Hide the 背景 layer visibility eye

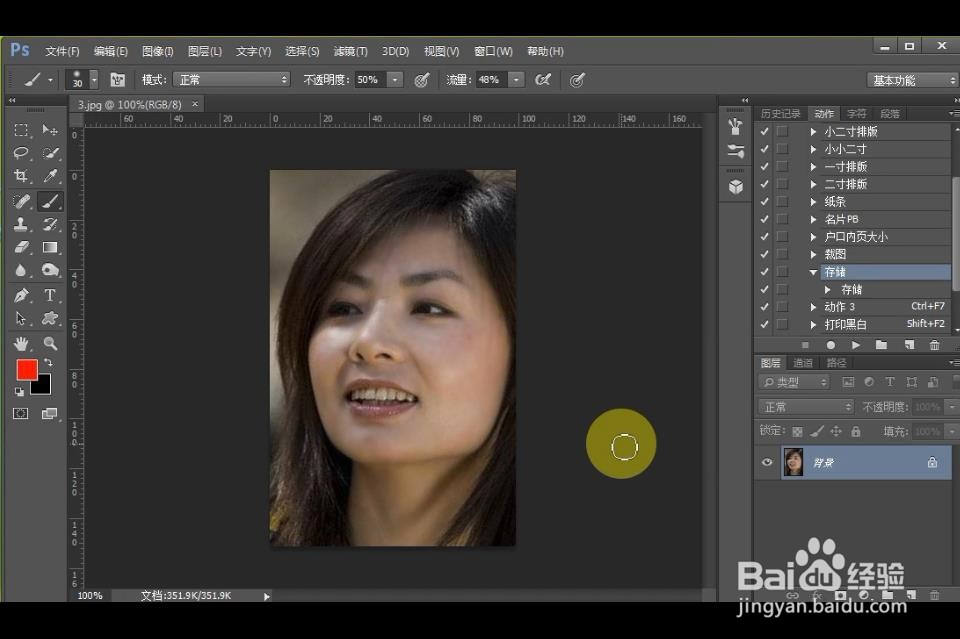pos(767,462)
